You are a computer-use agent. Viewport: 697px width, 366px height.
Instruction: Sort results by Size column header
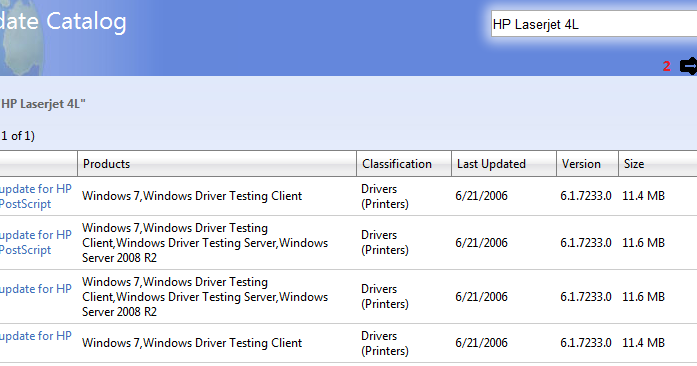pyautogui.click(x=657, y=164)
